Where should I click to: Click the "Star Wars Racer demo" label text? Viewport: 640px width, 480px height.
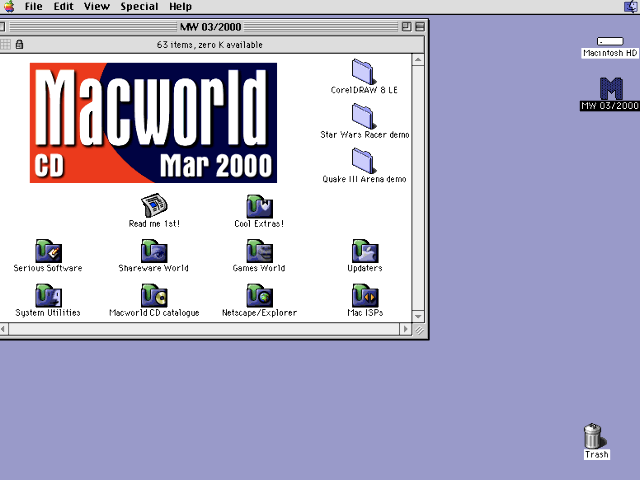click(x=364, y=134)
